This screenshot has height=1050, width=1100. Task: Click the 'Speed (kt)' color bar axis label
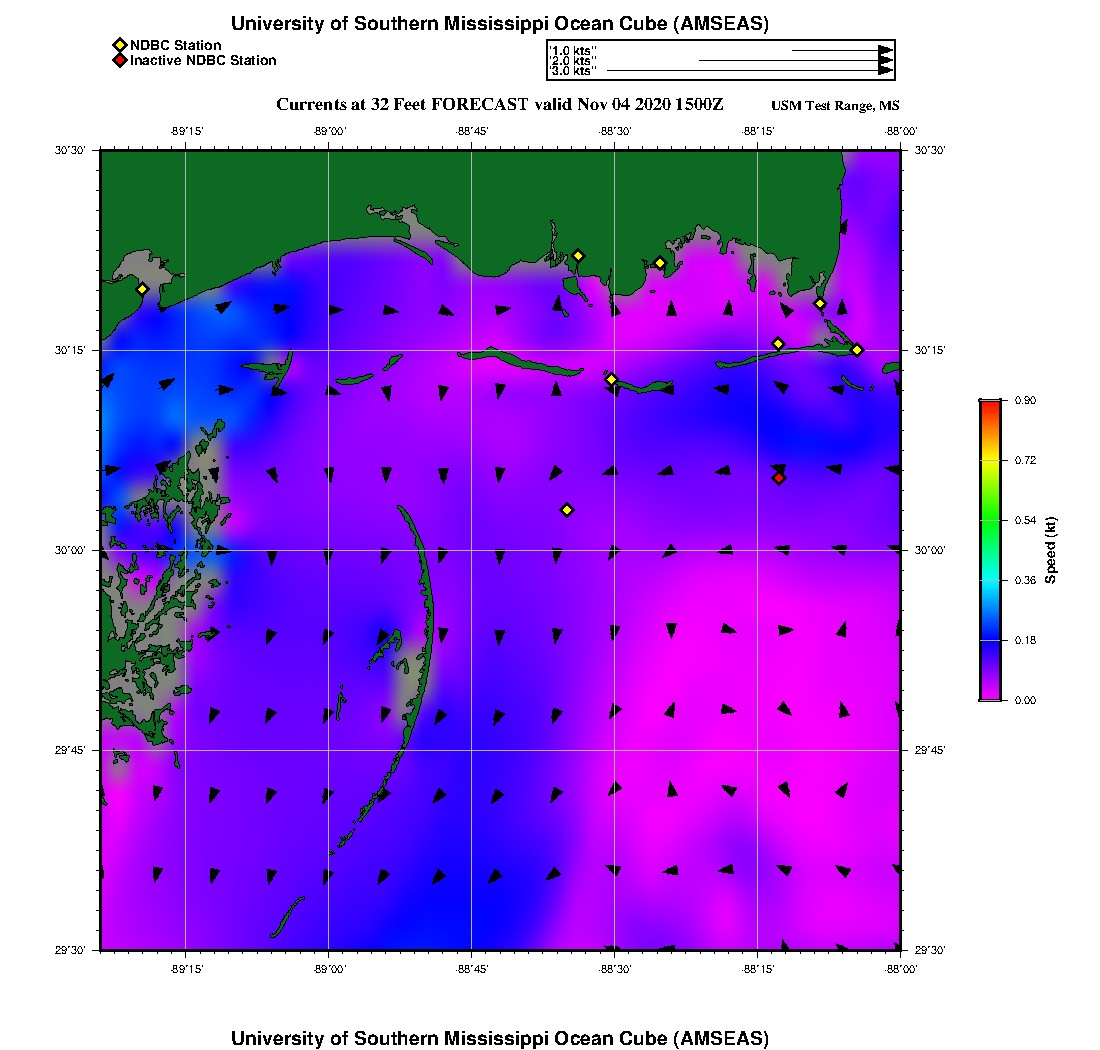[x=1050, y=550]
